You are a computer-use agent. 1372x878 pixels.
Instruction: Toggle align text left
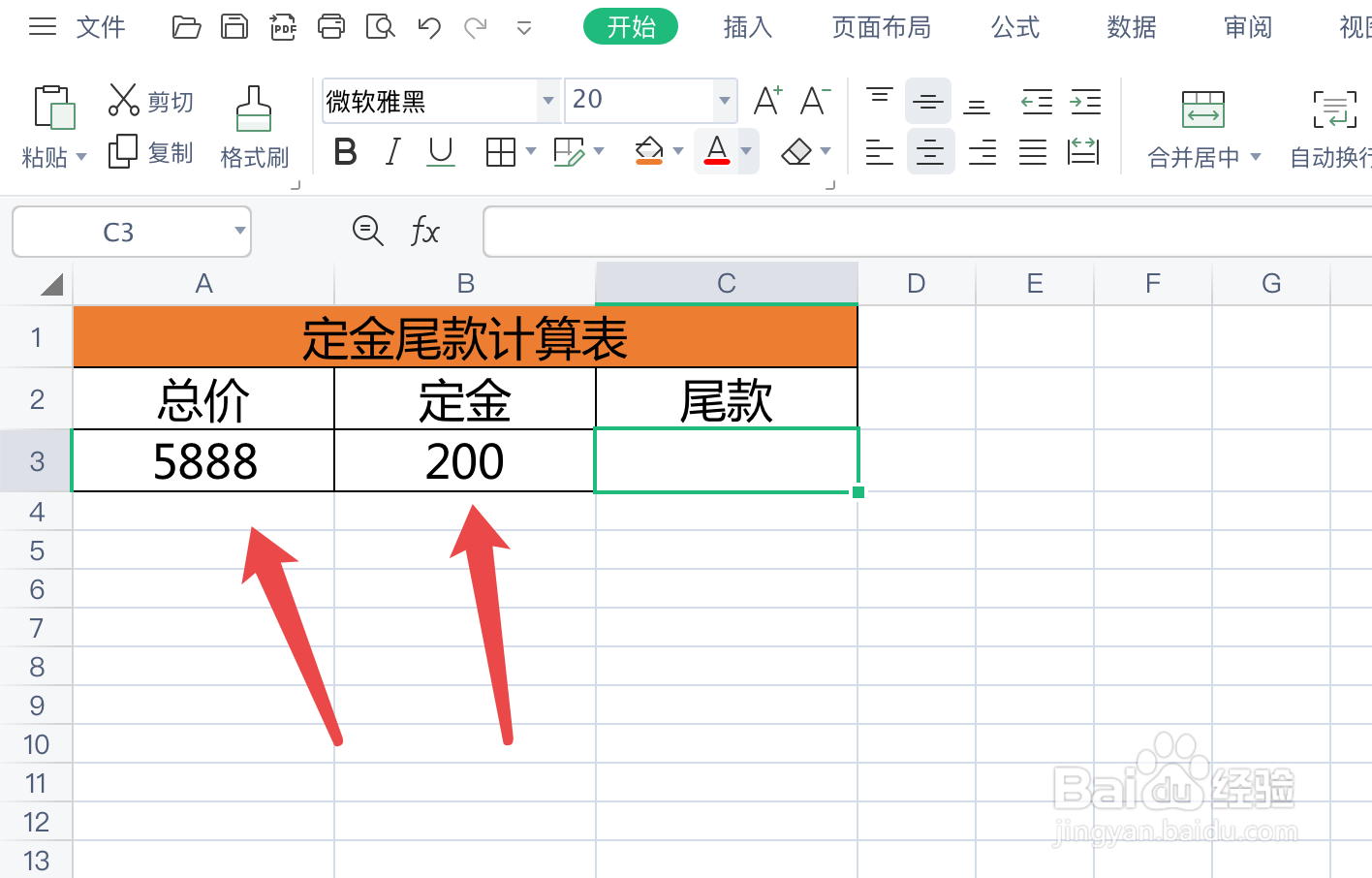[x=880, y=152]
